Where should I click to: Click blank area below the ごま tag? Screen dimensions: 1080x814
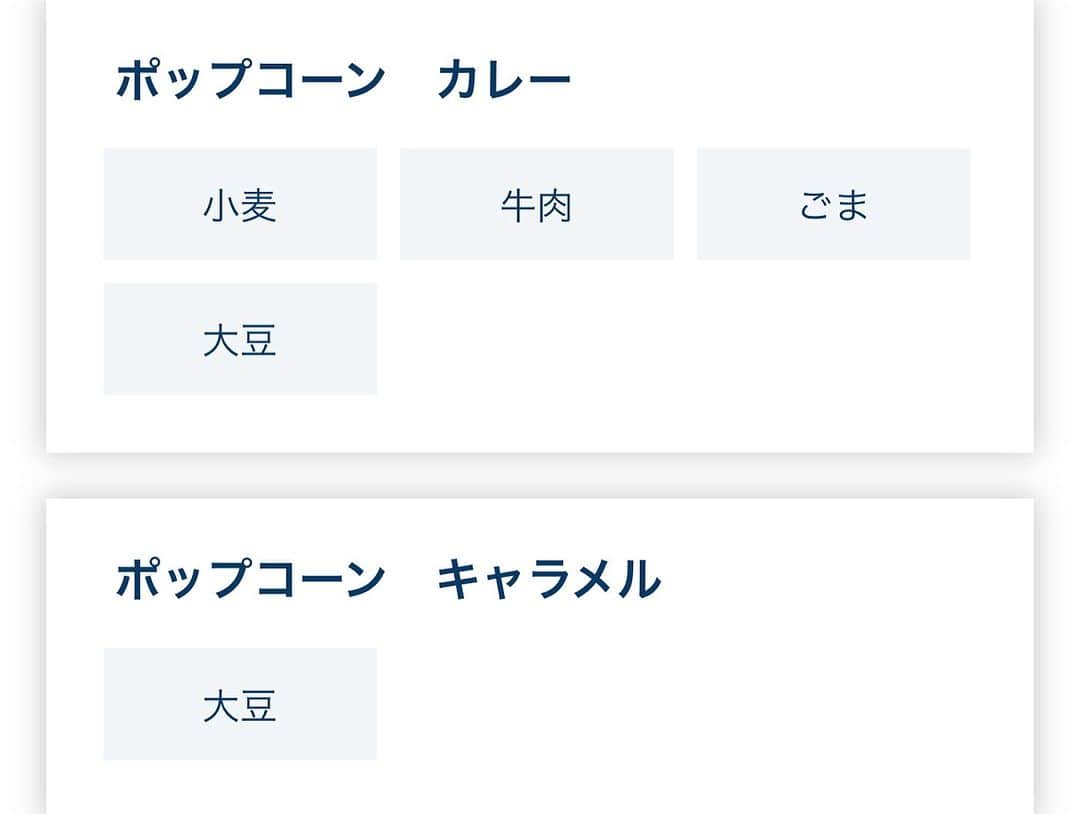pos(833,339)
